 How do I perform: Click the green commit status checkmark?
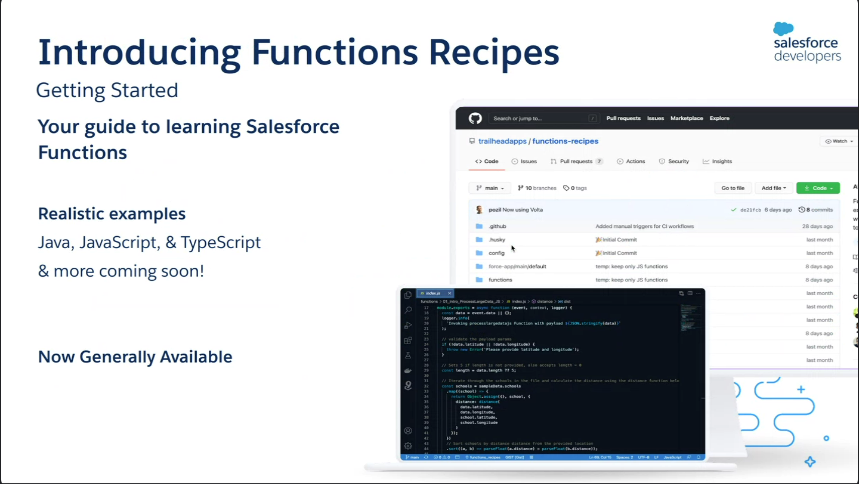(734, 209)
